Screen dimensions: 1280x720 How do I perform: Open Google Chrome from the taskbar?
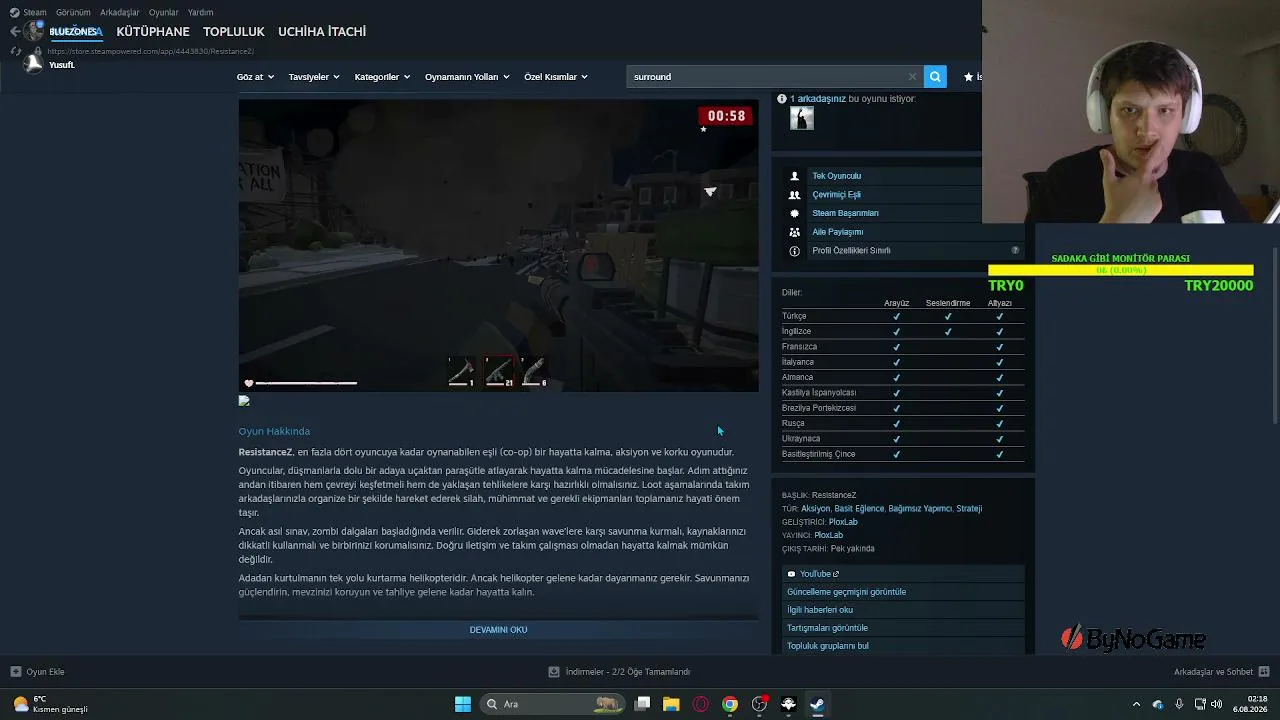[x=730, y=704]
